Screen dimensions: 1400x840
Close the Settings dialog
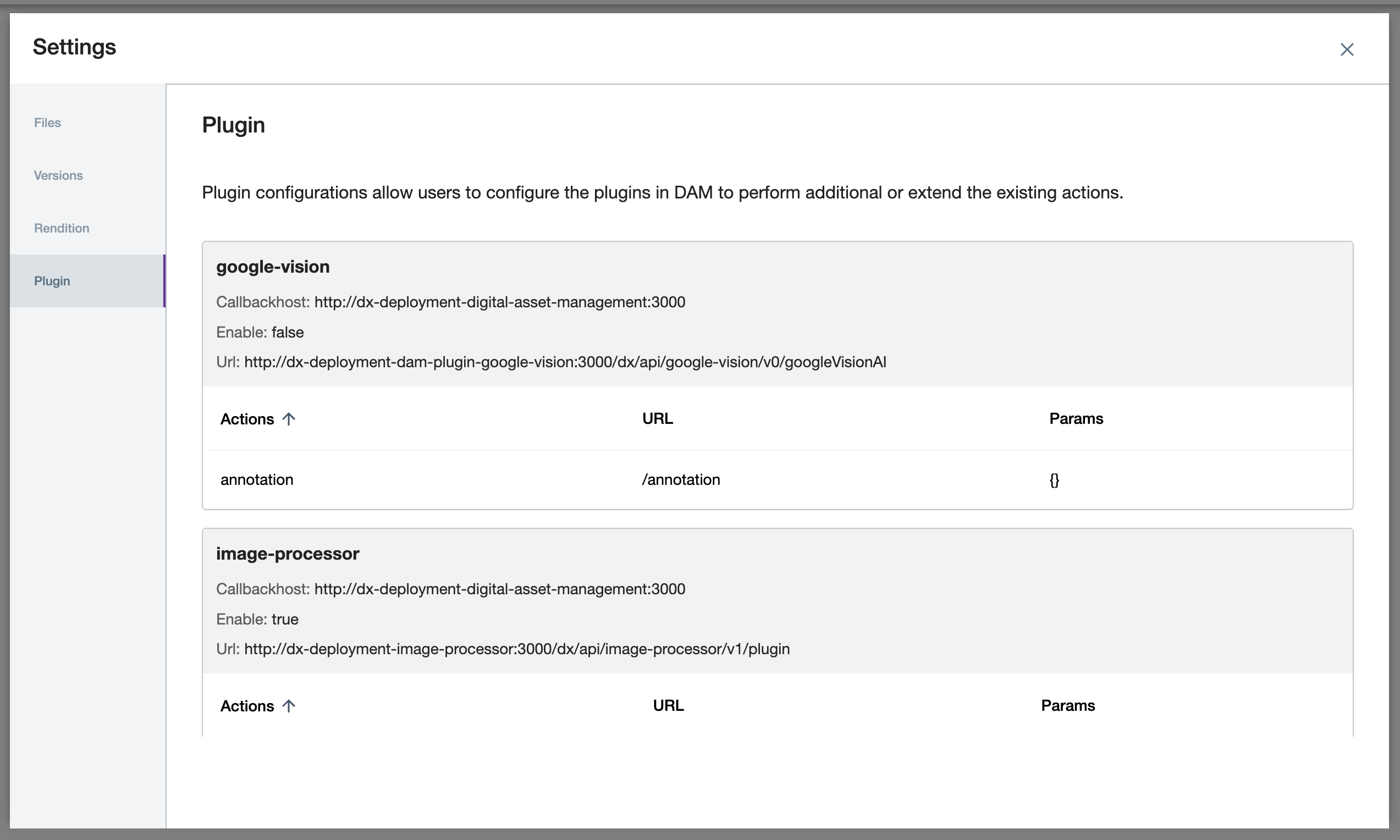coord(1347,49)
